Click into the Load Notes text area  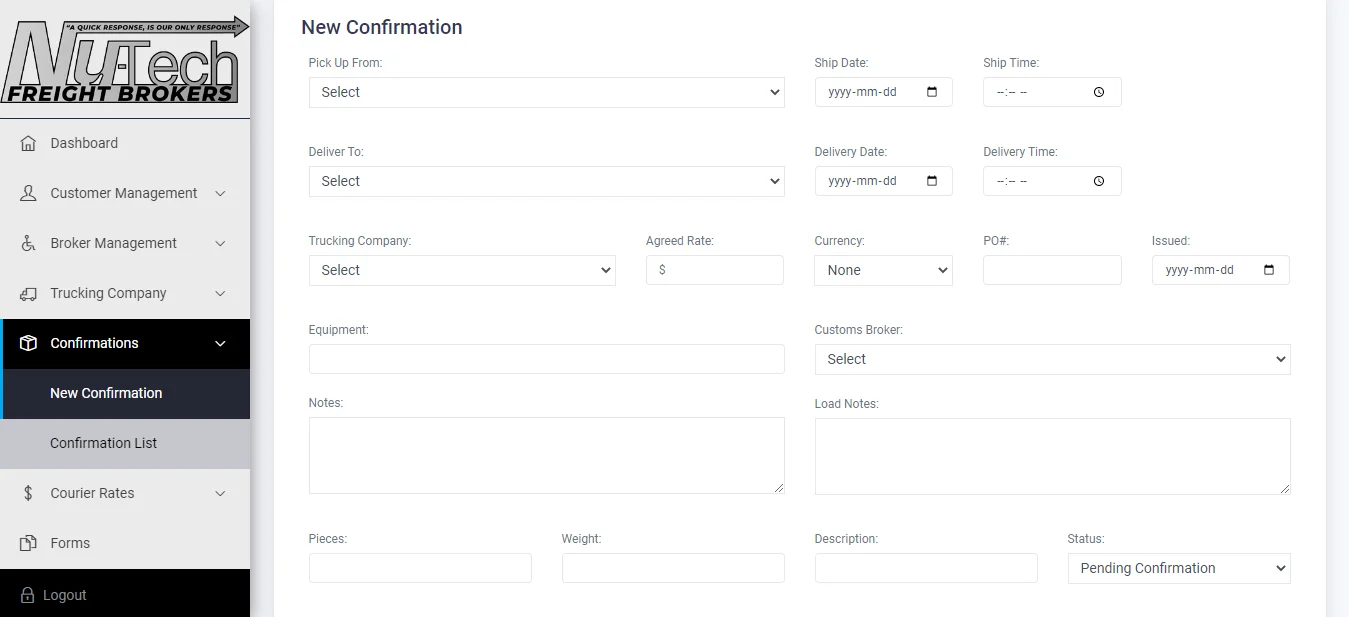click(1052, 456)
